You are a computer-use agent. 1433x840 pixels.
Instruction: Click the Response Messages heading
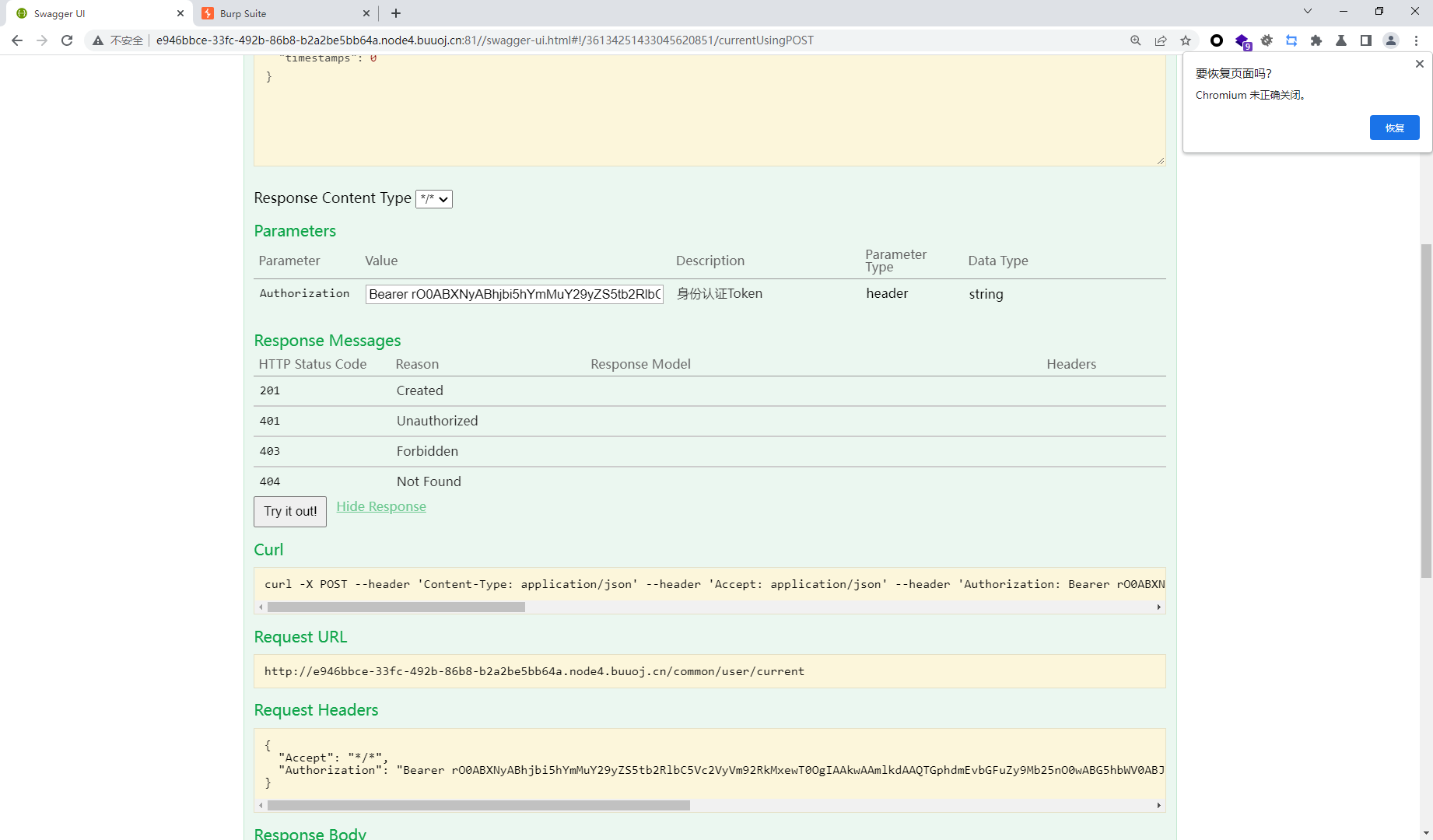pyautogui.click(x=328, y=341)
